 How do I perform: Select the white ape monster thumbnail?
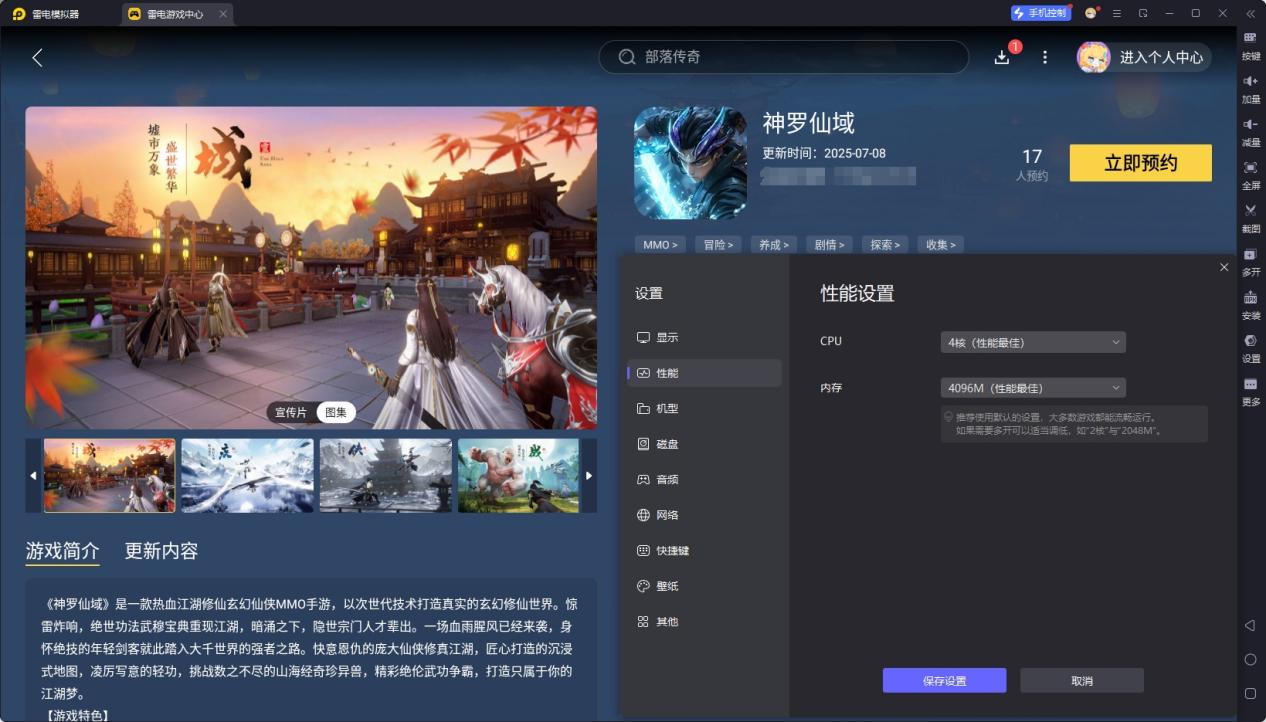coord(518,476)
